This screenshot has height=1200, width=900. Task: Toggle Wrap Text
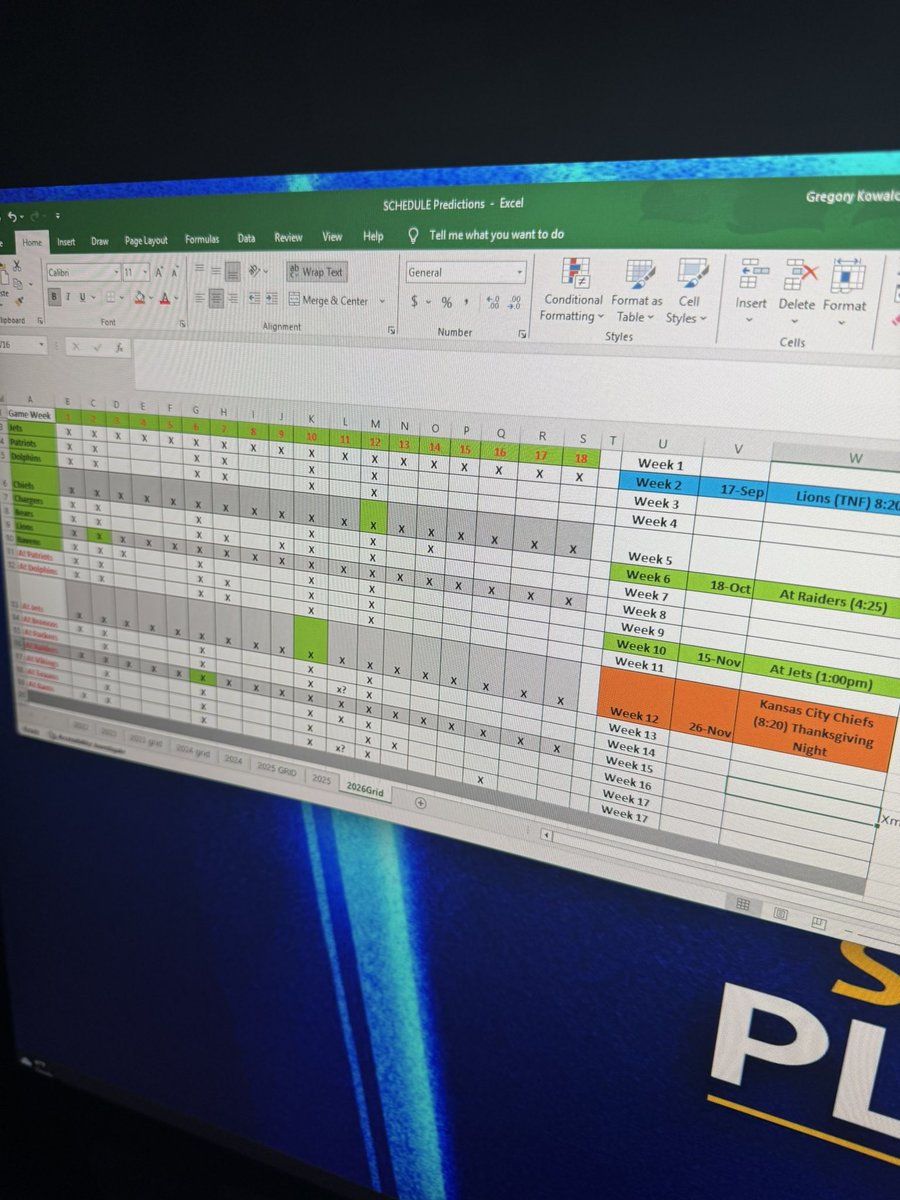(316, 272)
